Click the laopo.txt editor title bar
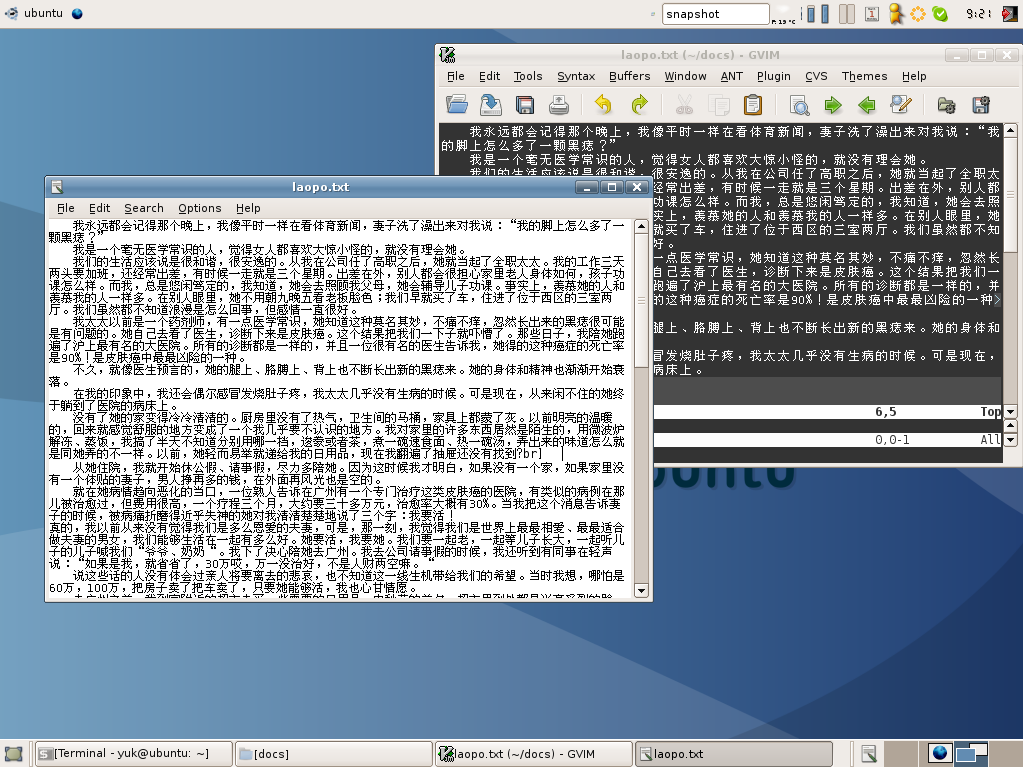The width and height of the screenshot is (1023, 767). [320, 187]
